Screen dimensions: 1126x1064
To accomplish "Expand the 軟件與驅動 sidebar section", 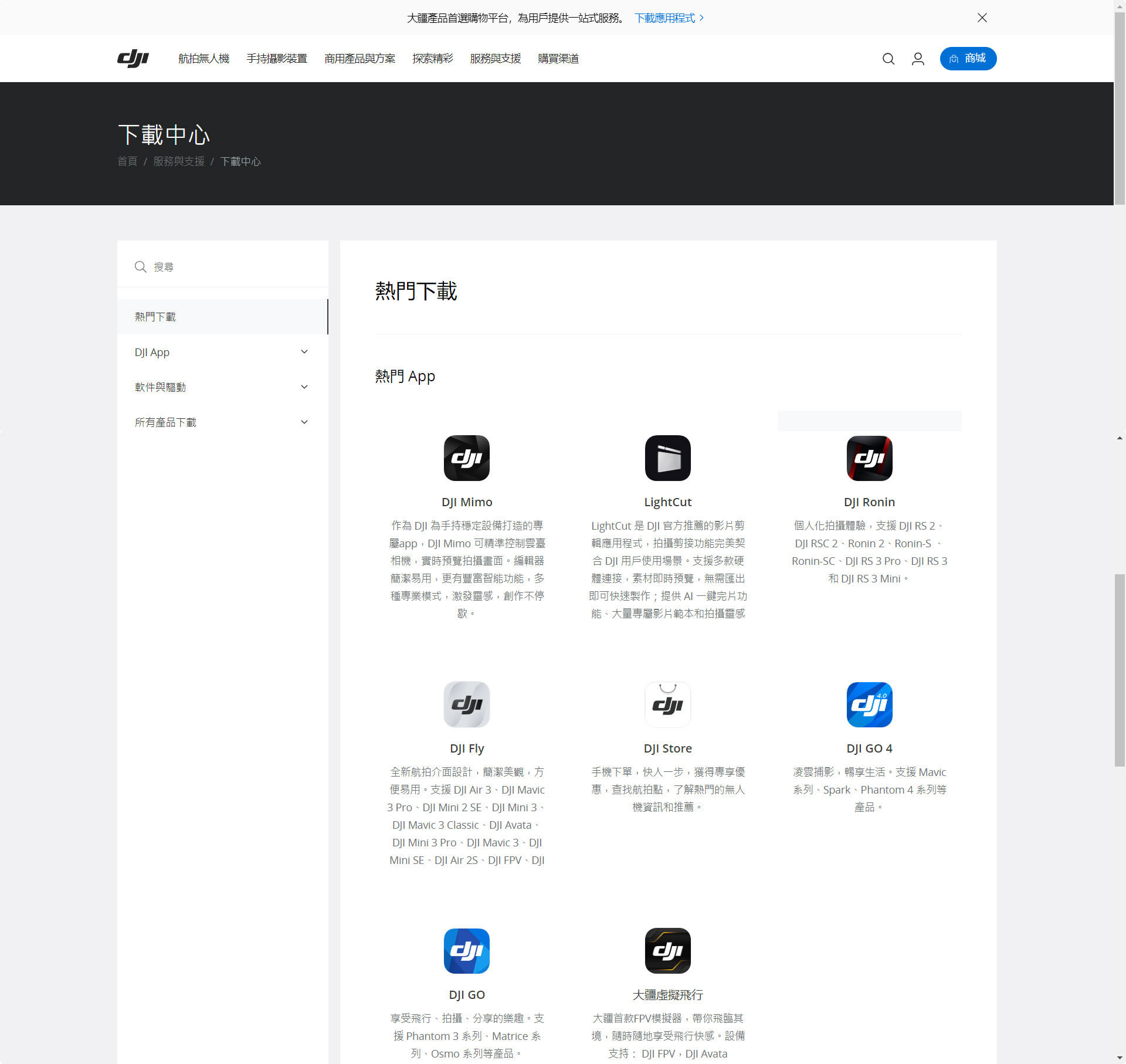I will (x=222, y=387).
